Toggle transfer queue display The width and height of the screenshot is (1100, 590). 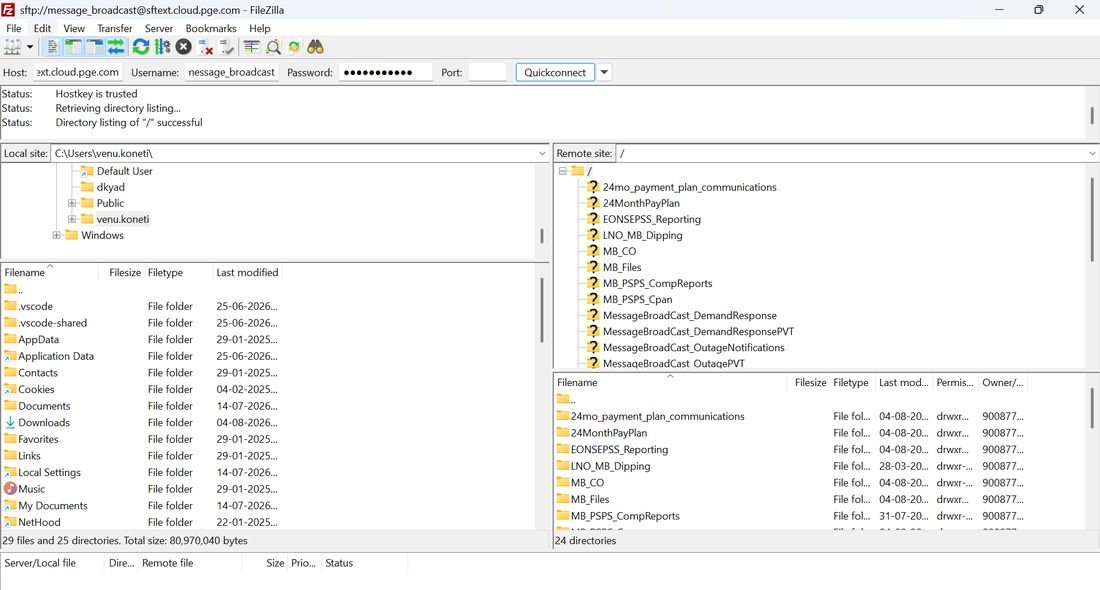click(116, 47)
